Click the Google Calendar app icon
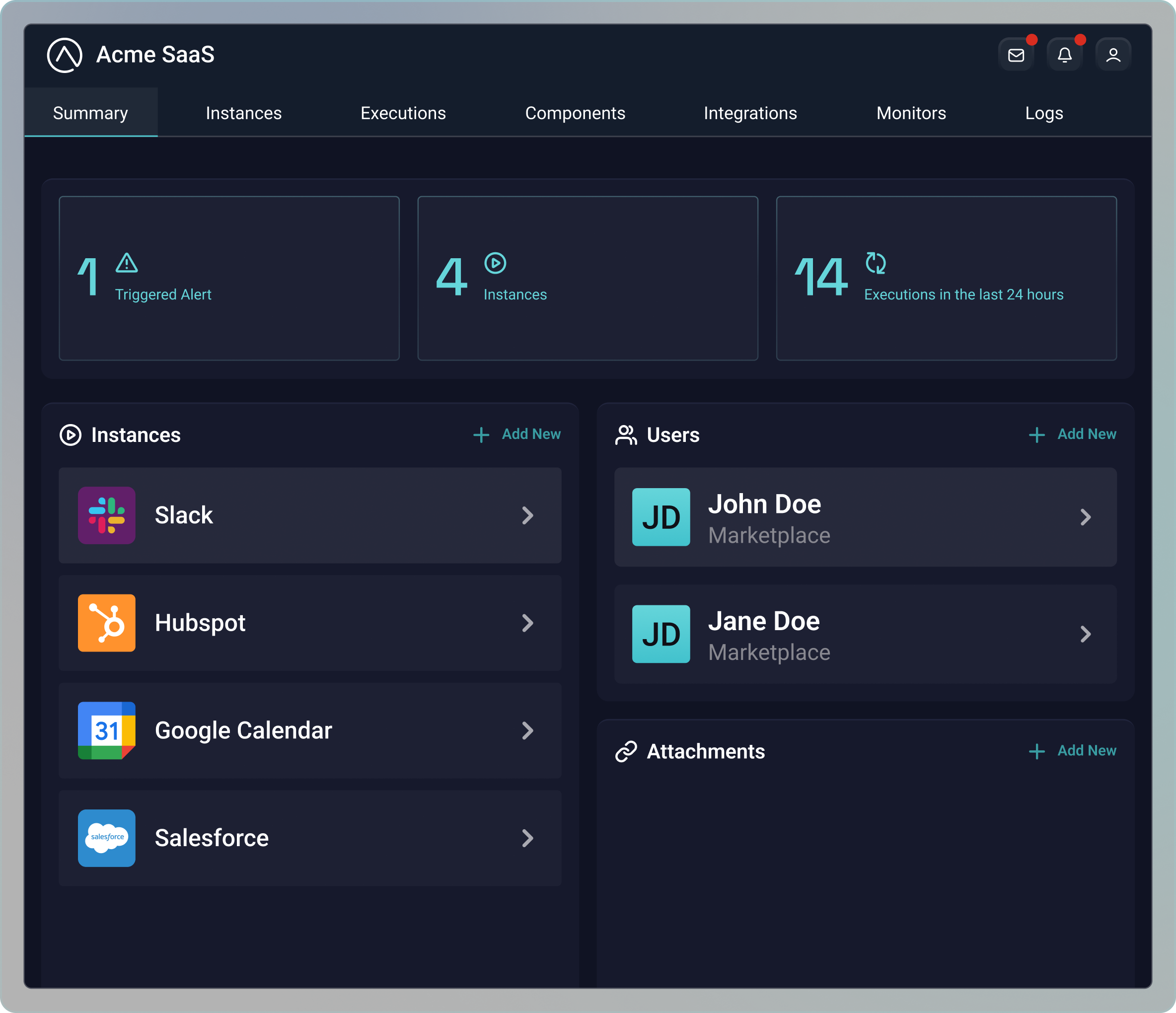 107,730
